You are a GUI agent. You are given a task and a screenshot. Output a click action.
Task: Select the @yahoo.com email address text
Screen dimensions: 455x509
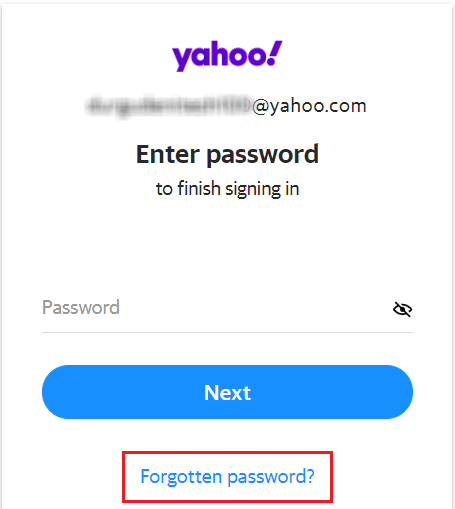pos(309,106)
